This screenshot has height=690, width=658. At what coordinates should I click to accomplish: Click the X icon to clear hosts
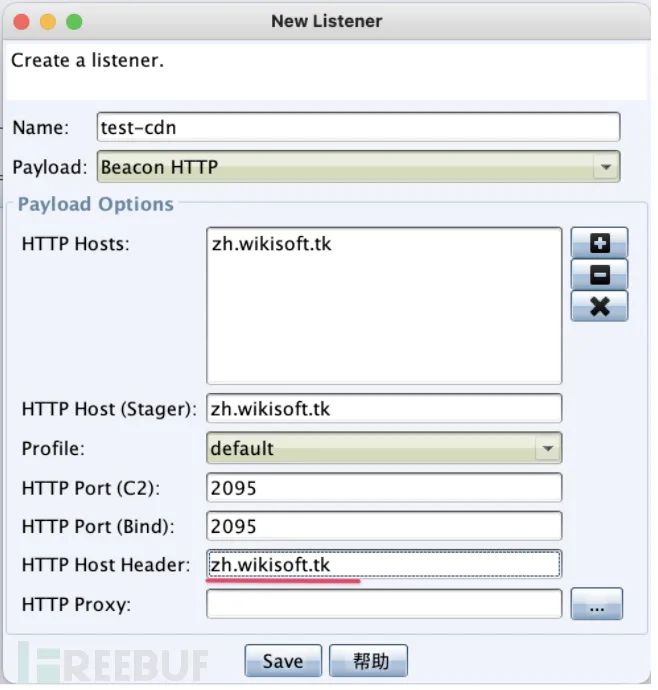pyautogui.click(x=599, y=306)
